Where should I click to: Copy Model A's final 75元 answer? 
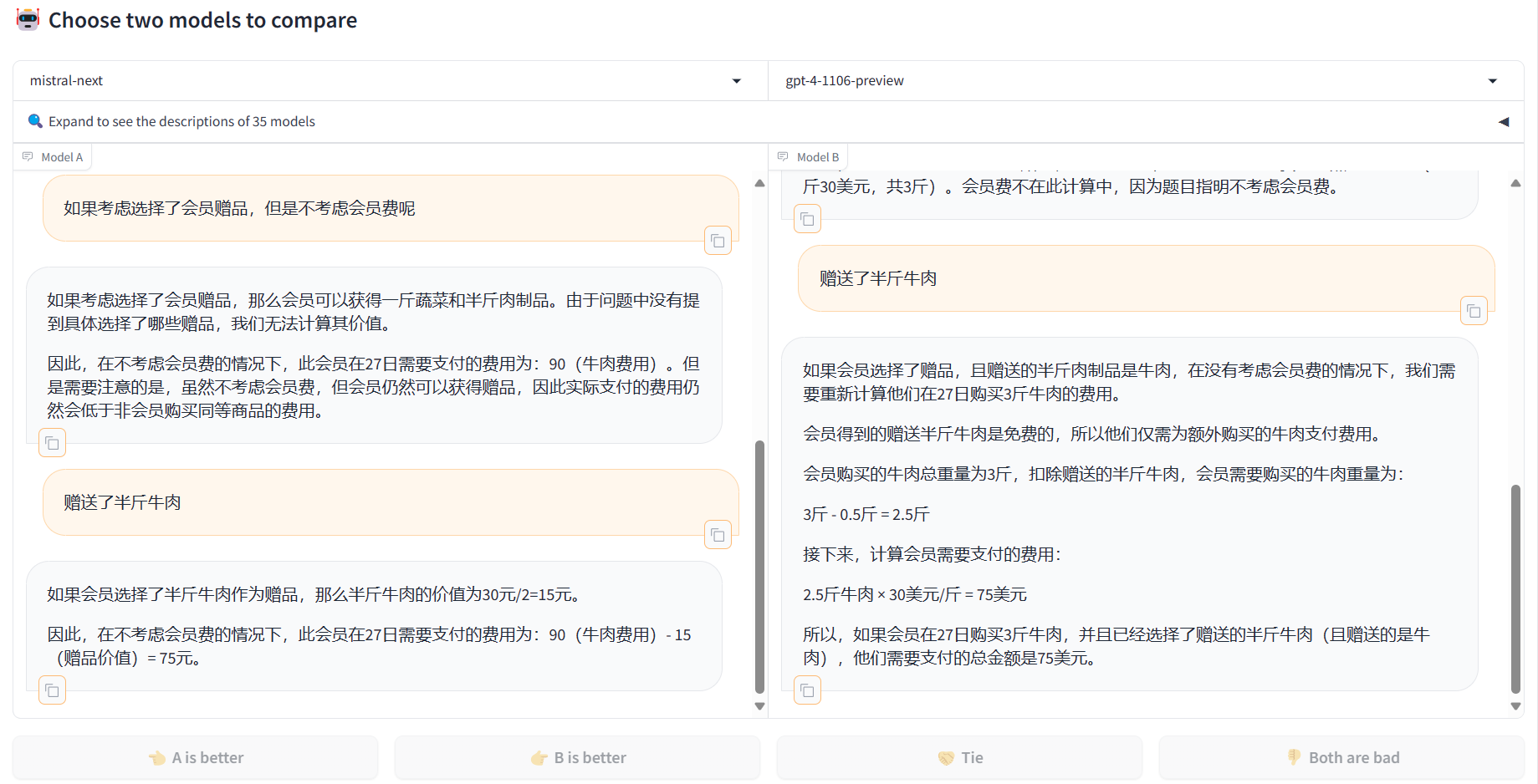click(x=52, y=690)
